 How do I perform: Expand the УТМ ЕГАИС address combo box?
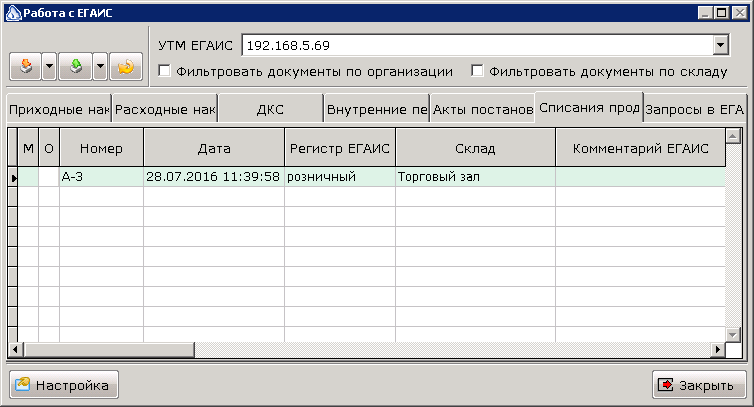720,45
